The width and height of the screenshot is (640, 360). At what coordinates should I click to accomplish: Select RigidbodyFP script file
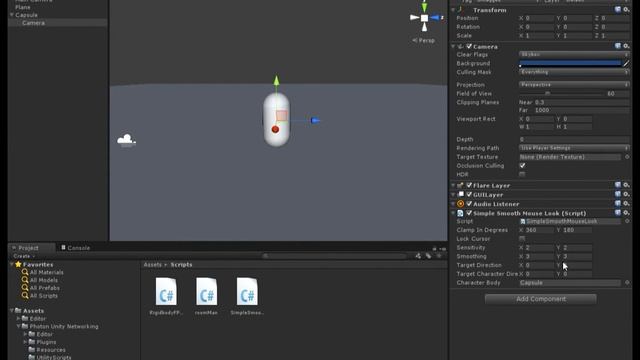(166, 297)
